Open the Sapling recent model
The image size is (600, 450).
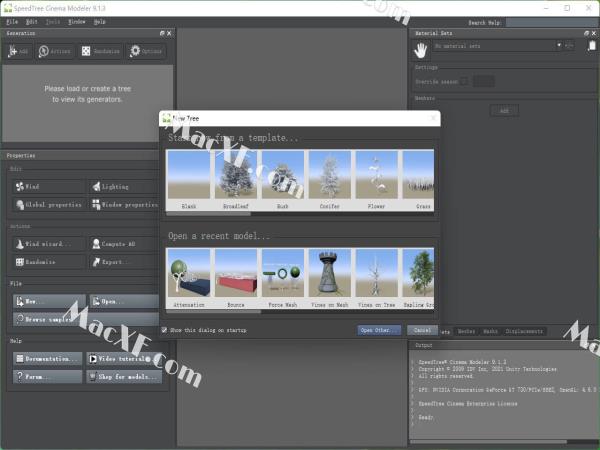[418, 278]
